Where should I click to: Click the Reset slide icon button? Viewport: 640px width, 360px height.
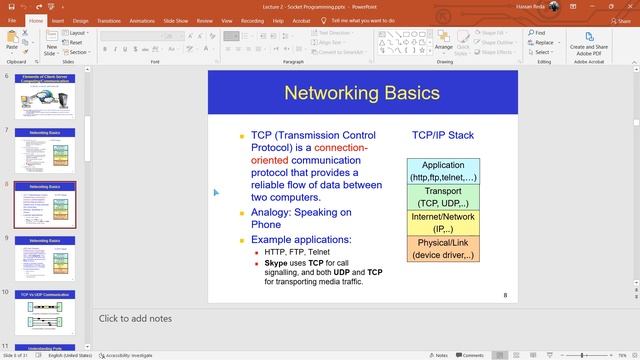(x=65, y=42)
